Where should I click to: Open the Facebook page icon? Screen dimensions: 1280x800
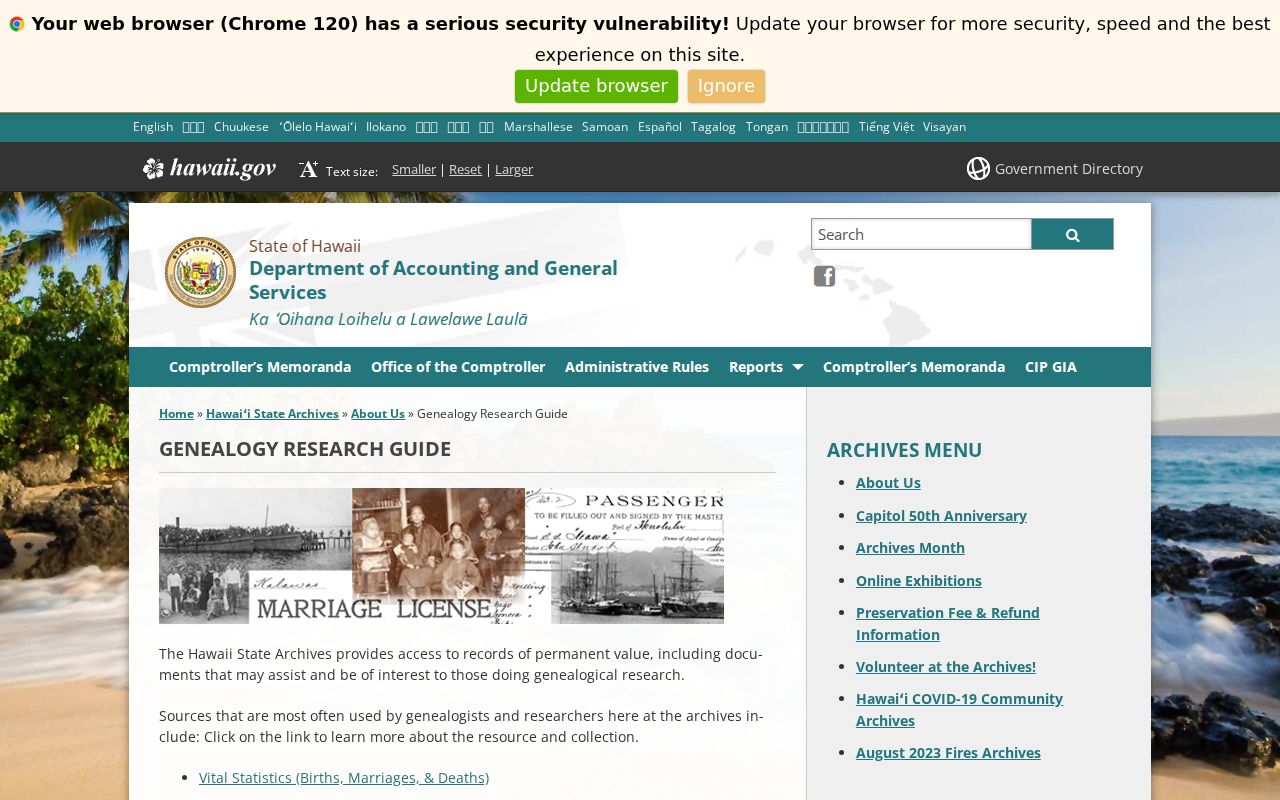pyautogui.click(x=824, y=276)
